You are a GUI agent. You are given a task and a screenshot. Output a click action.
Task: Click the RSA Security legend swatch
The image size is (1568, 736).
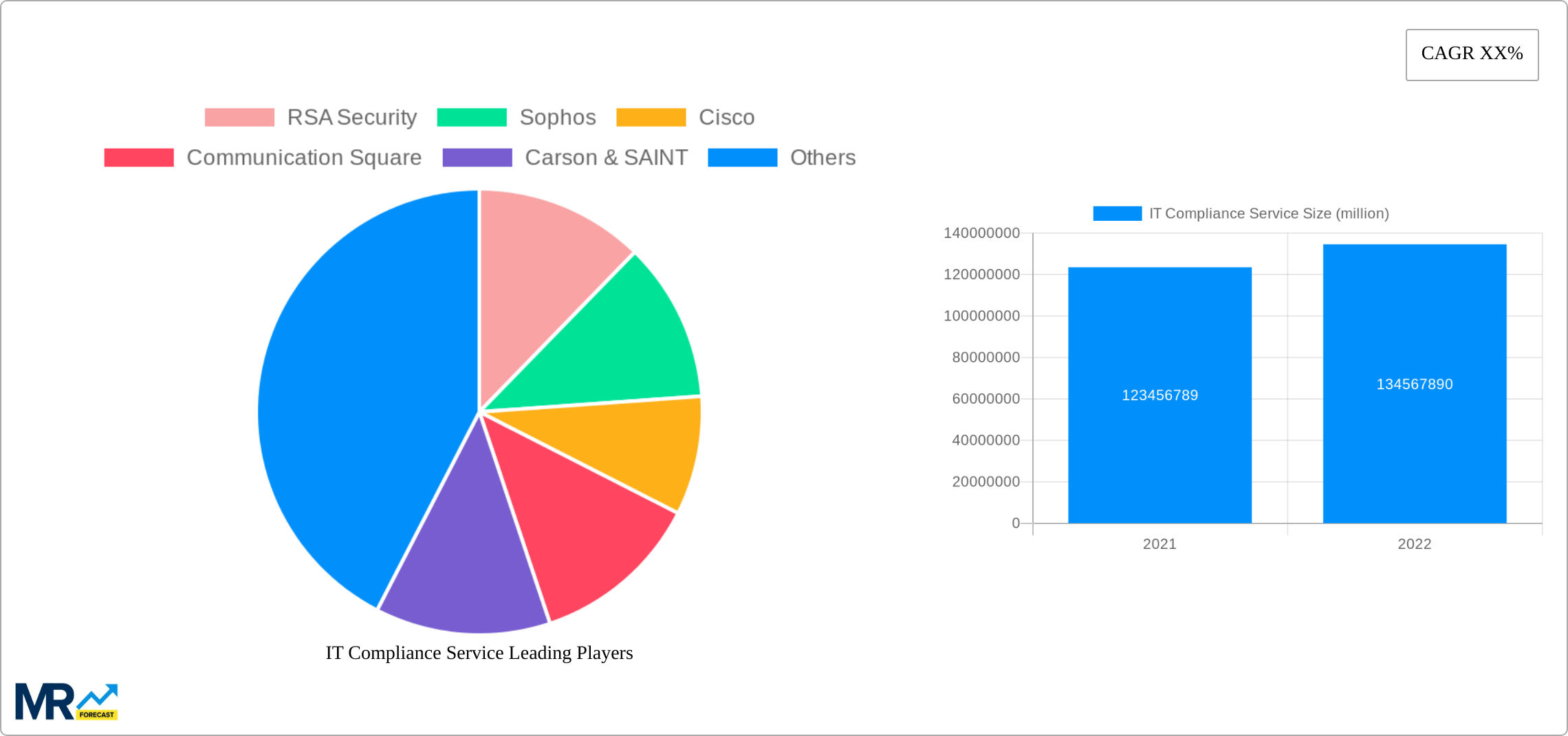[x=239, y=117]
